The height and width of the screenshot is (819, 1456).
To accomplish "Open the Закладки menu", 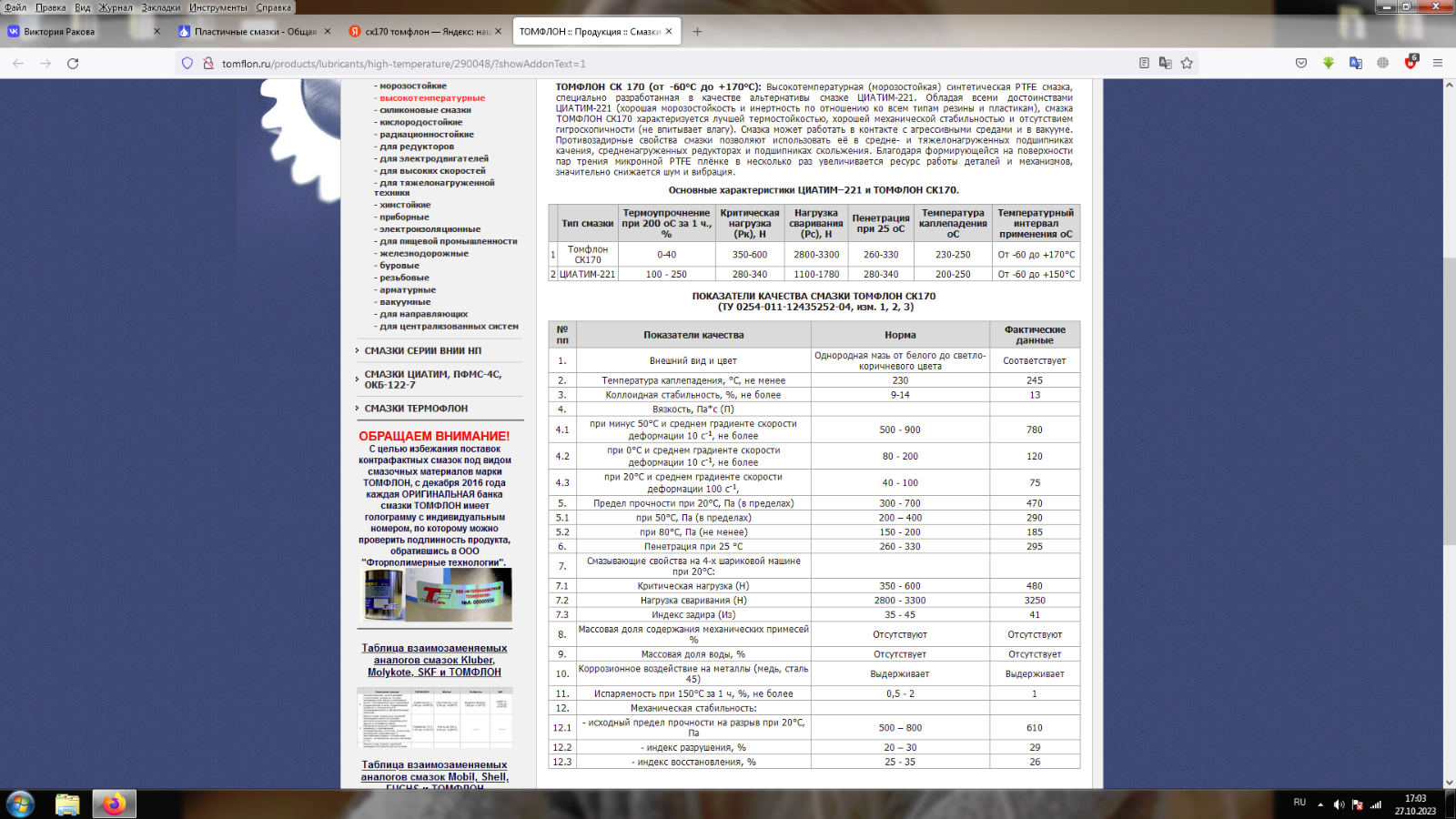I will (161, 7).
